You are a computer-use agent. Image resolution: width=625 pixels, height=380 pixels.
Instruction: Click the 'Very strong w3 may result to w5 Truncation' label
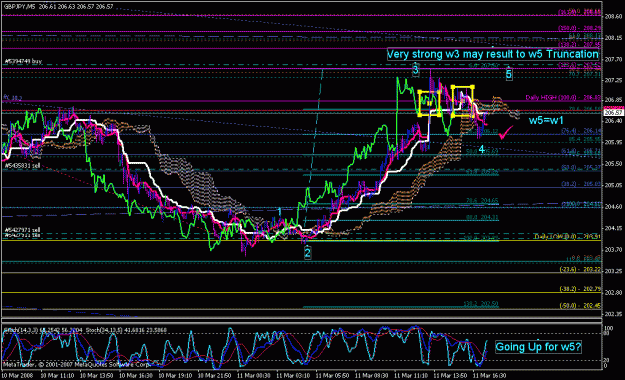coord(493,54)
